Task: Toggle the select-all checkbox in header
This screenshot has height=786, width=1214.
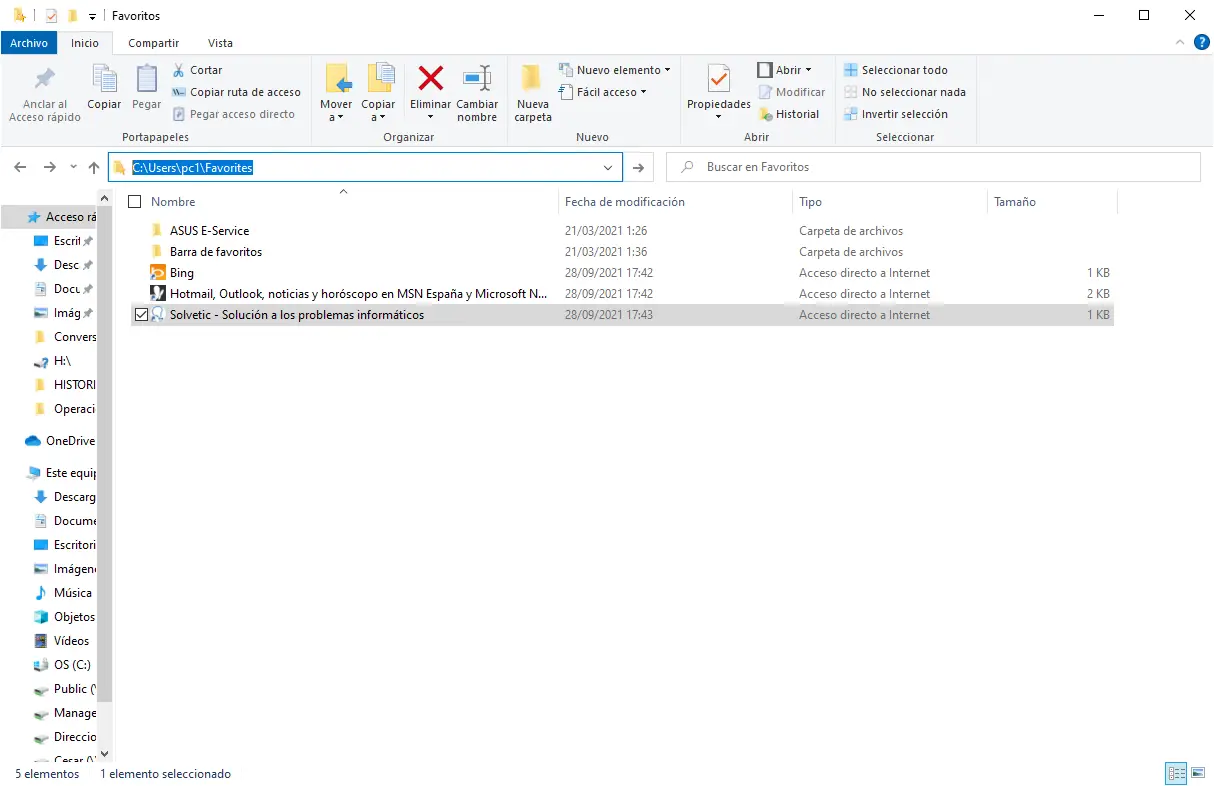Action: tap(135, 202)
